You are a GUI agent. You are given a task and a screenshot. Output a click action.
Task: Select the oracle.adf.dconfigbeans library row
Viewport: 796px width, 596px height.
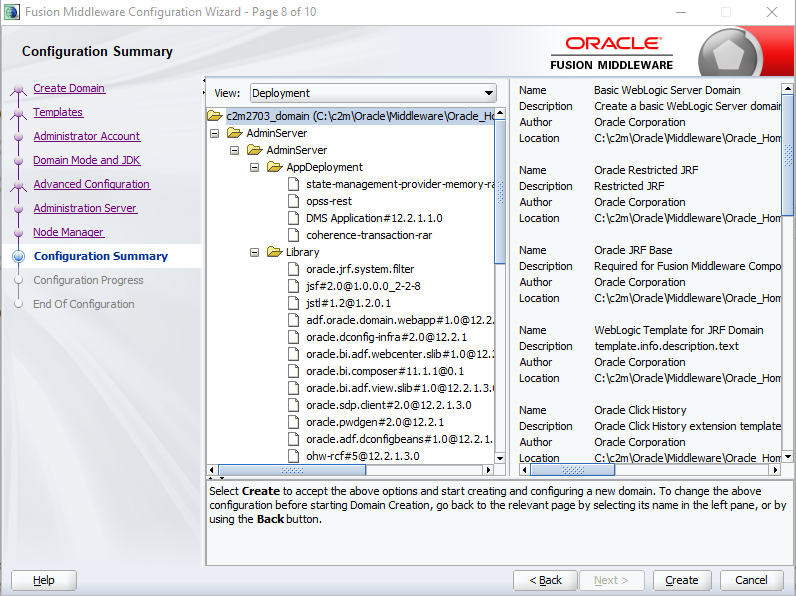pyautogui.click(x=400, y=439)
